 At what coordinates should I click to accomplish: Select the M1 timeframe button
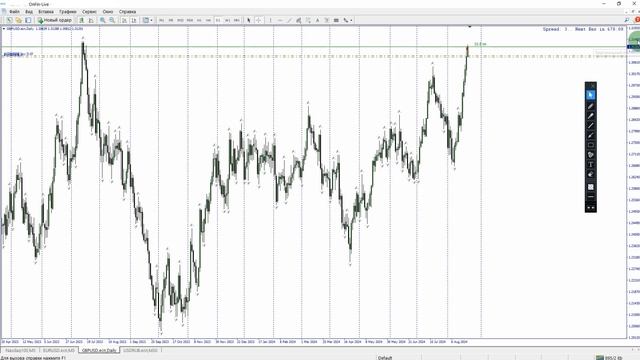(x=161, y=20)
